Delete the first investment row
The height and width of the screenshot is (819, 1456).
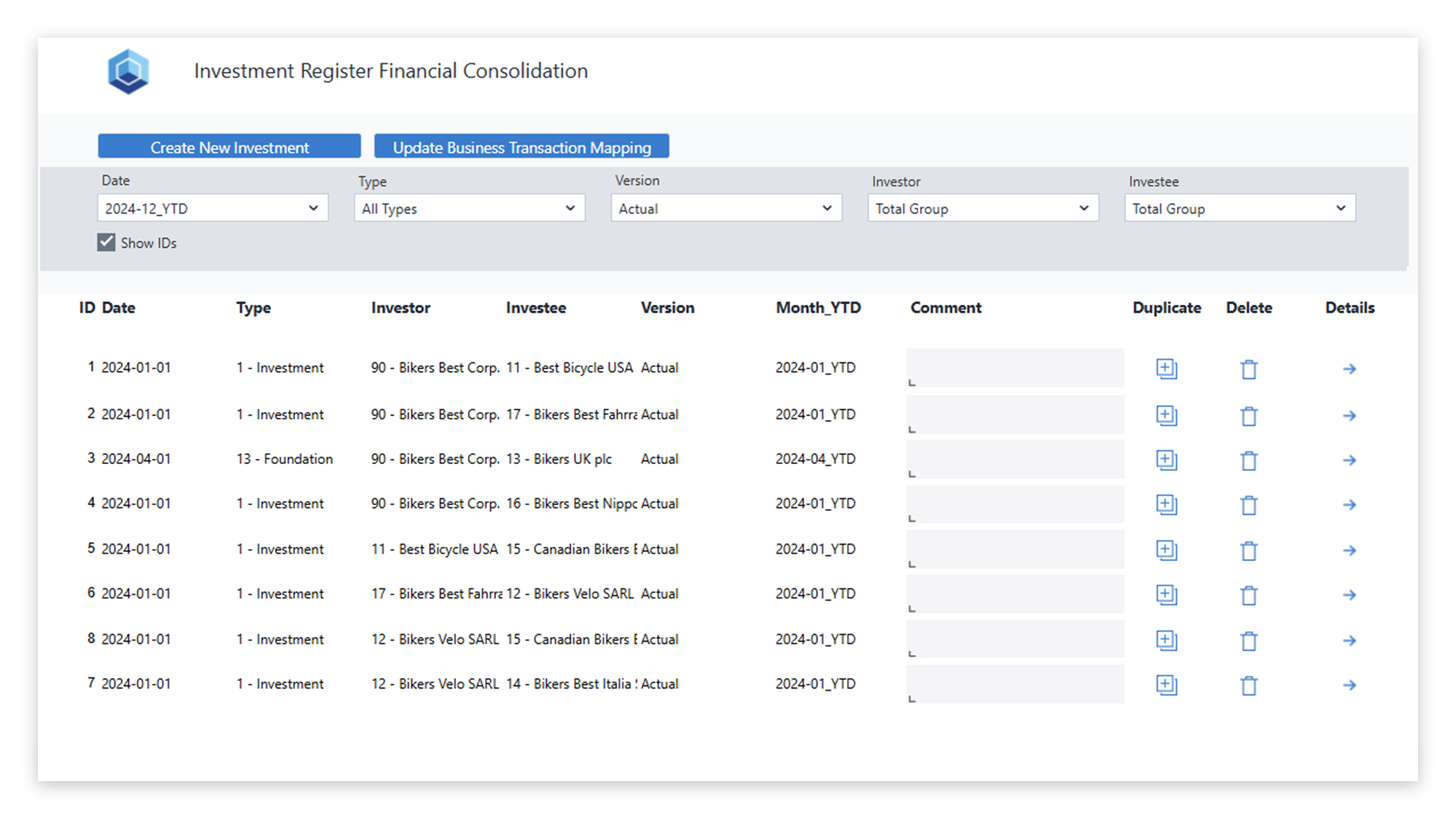[x=1248, y=369]
